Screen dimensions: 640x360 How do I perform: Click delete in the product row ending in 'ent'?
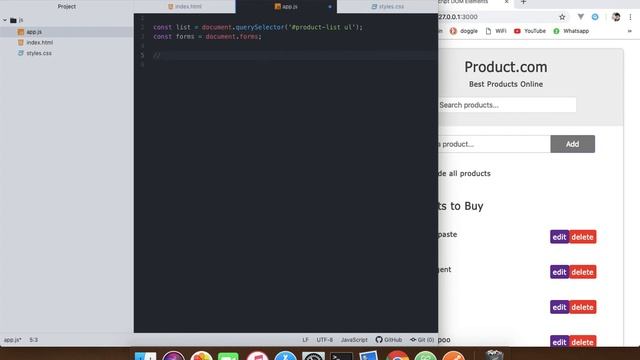pos(582,272)
